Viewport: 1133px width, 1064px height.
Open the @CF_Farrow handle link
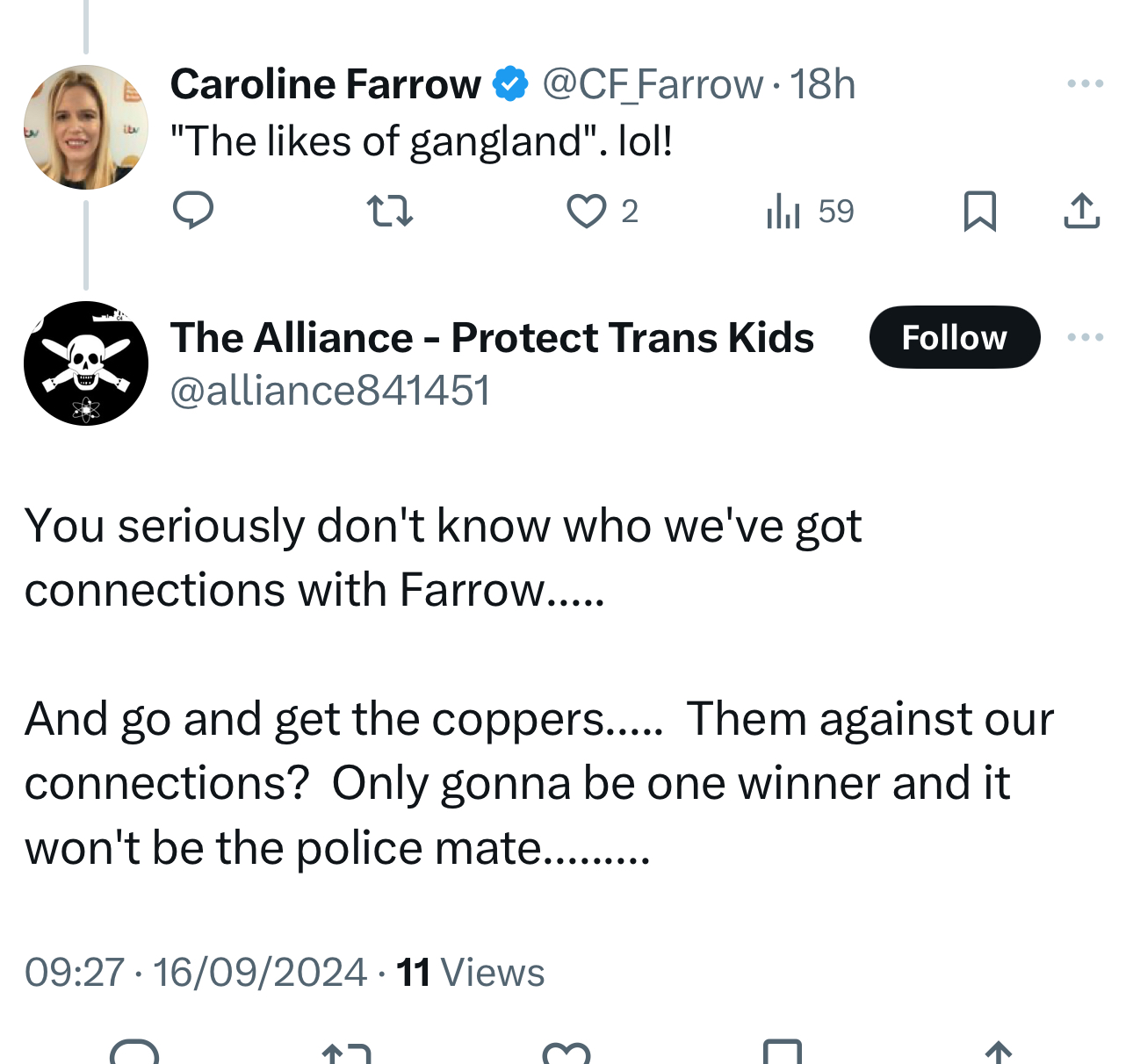pyautogui.click(x=652, y=84)
